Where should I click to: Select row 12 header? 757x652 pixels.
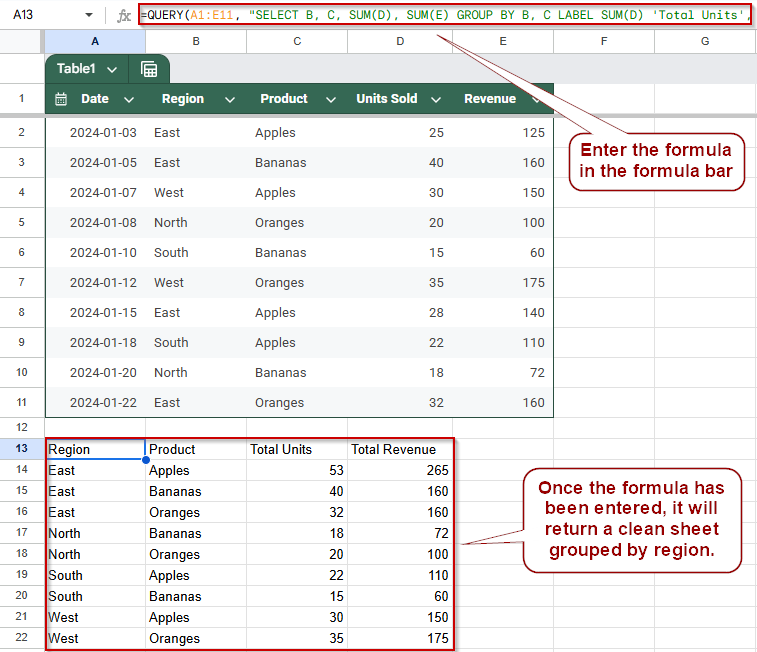pos(22,427)
